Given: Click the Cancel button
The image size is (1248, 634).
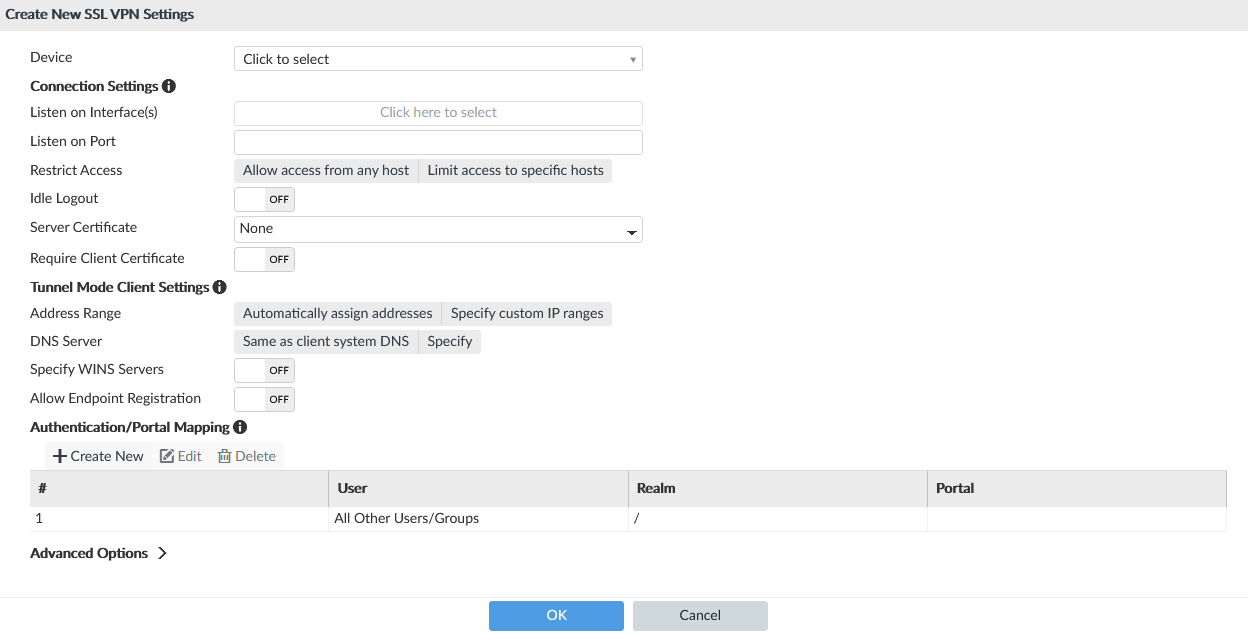Looking at the screenshot, I should [700, 615].
